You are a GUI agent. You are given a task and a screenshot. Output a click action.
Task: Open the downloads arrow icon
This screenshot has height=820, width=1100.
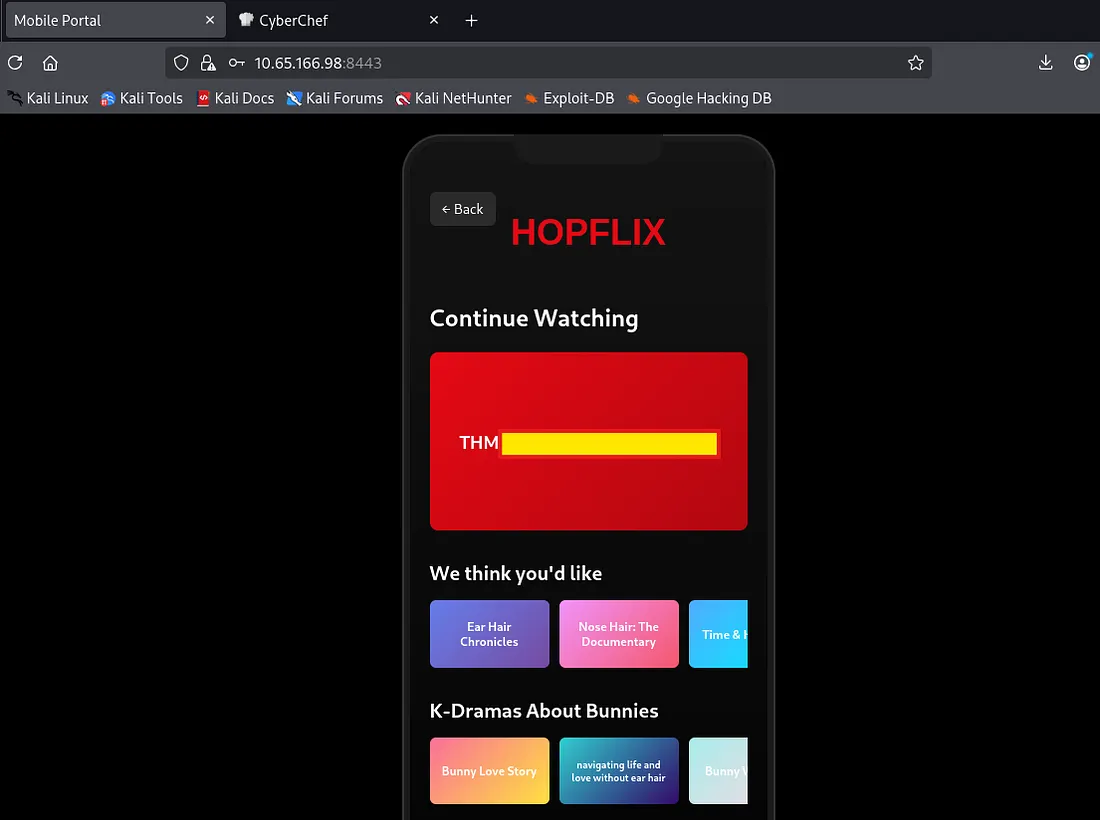[1045, 63]
